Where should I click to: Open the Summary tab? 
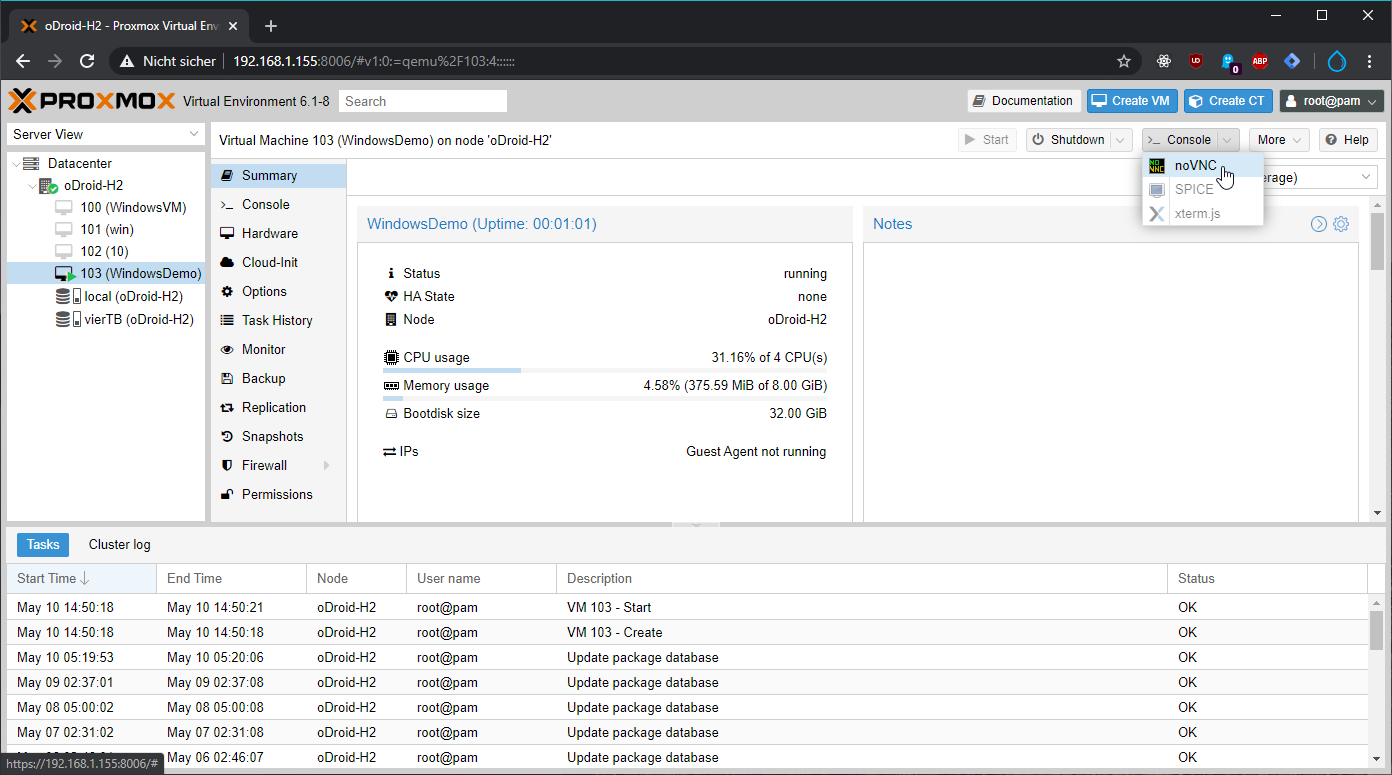coord(278,175)
